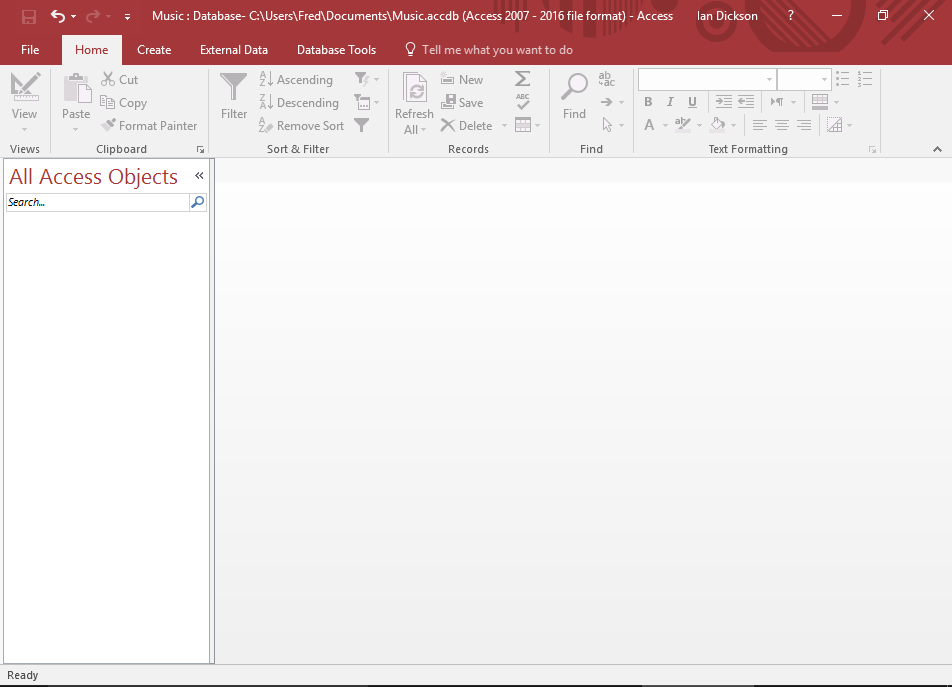This screenshot has height=687, width=952.
Task: Click the Copy command in the Clipboard group
Action: pyautogui.click(x=124, y=103)
